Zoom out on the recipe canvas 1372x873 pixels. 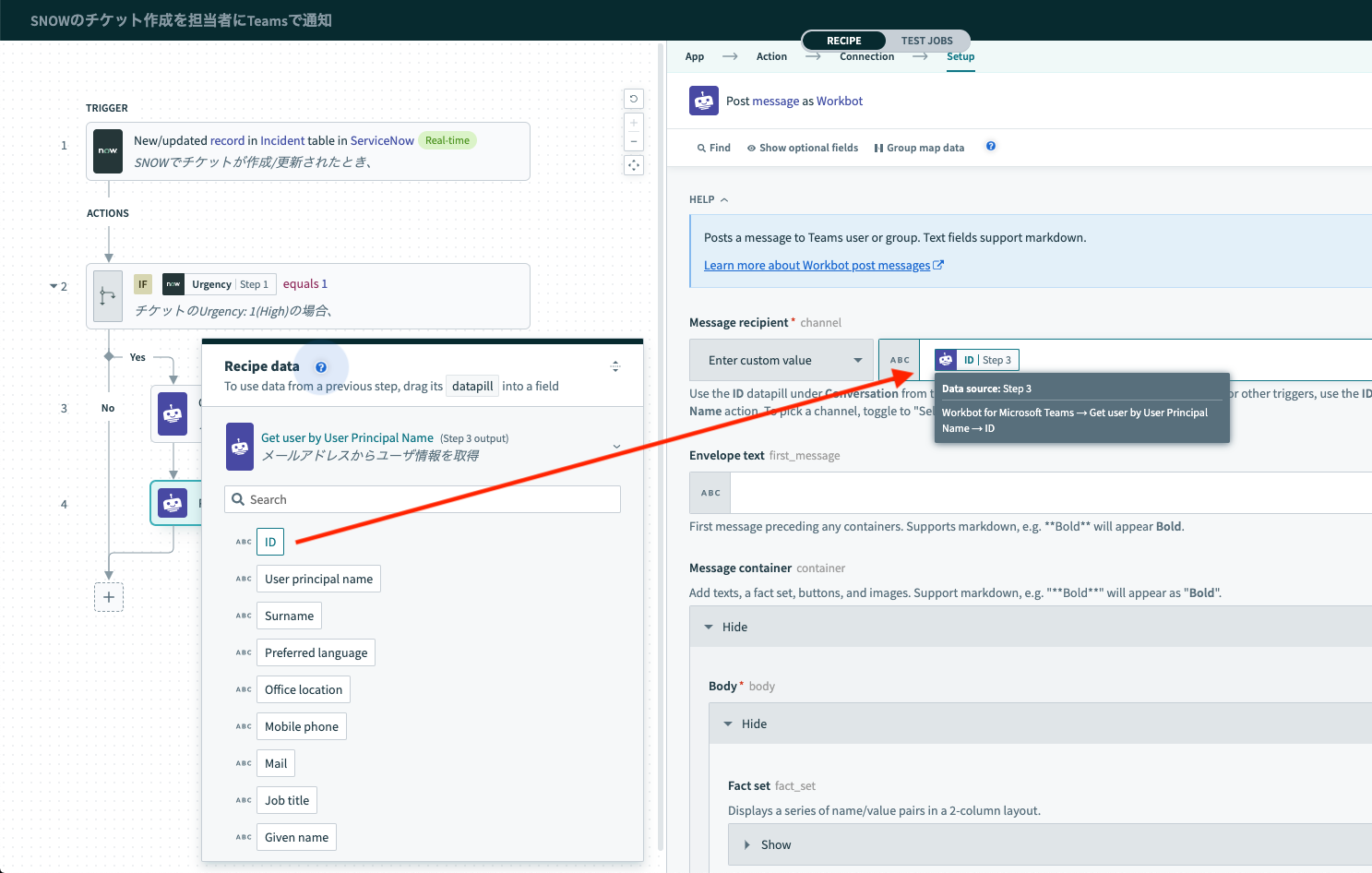[634, 141]
